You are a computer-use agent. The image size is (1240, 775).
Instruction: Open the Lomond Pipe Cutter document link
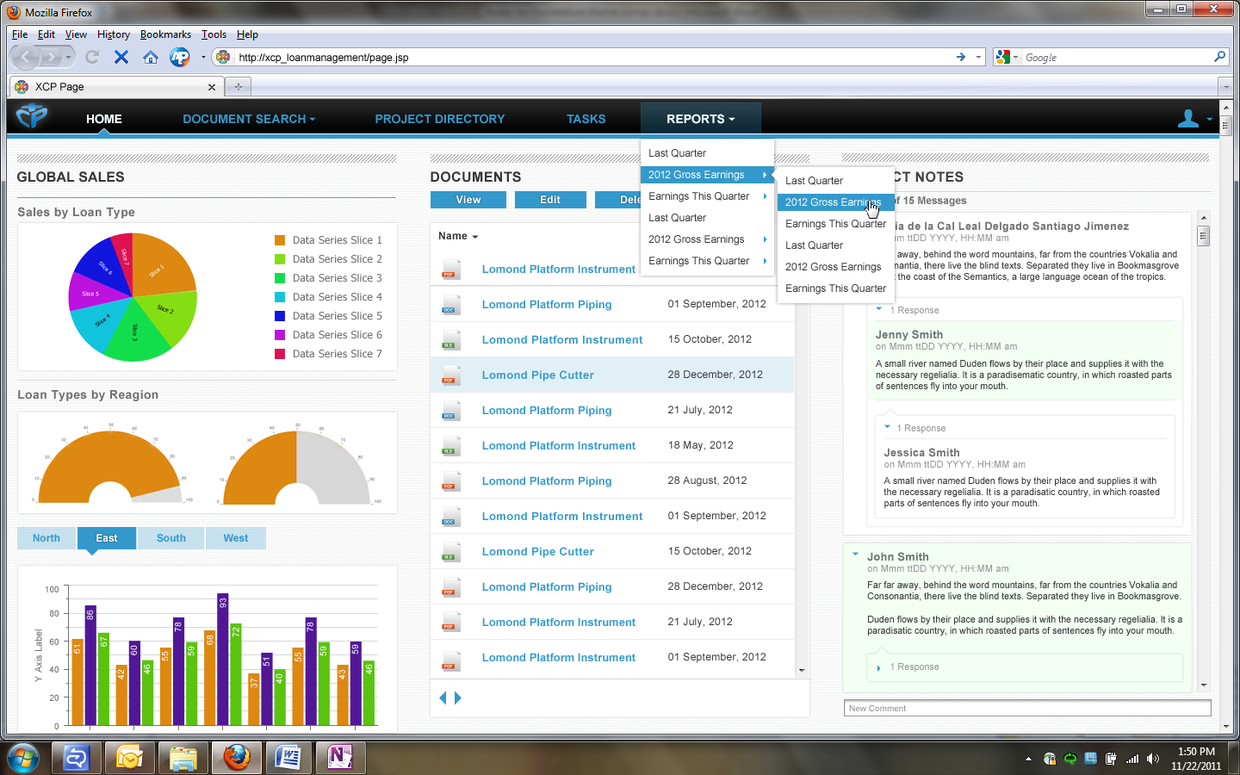coord(537,374)
